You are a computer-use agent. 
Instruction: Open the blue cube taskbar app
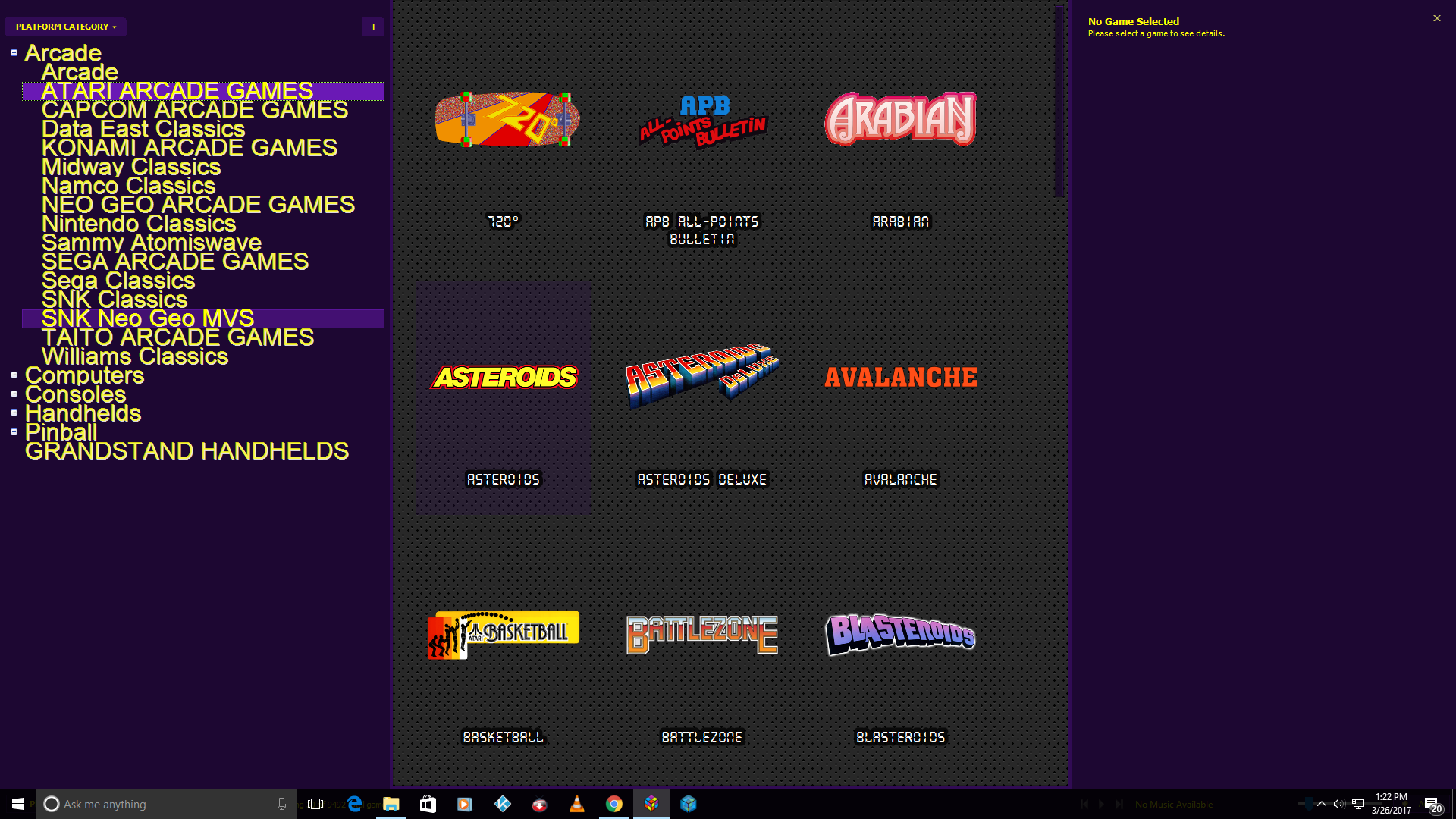pos(689,804)
